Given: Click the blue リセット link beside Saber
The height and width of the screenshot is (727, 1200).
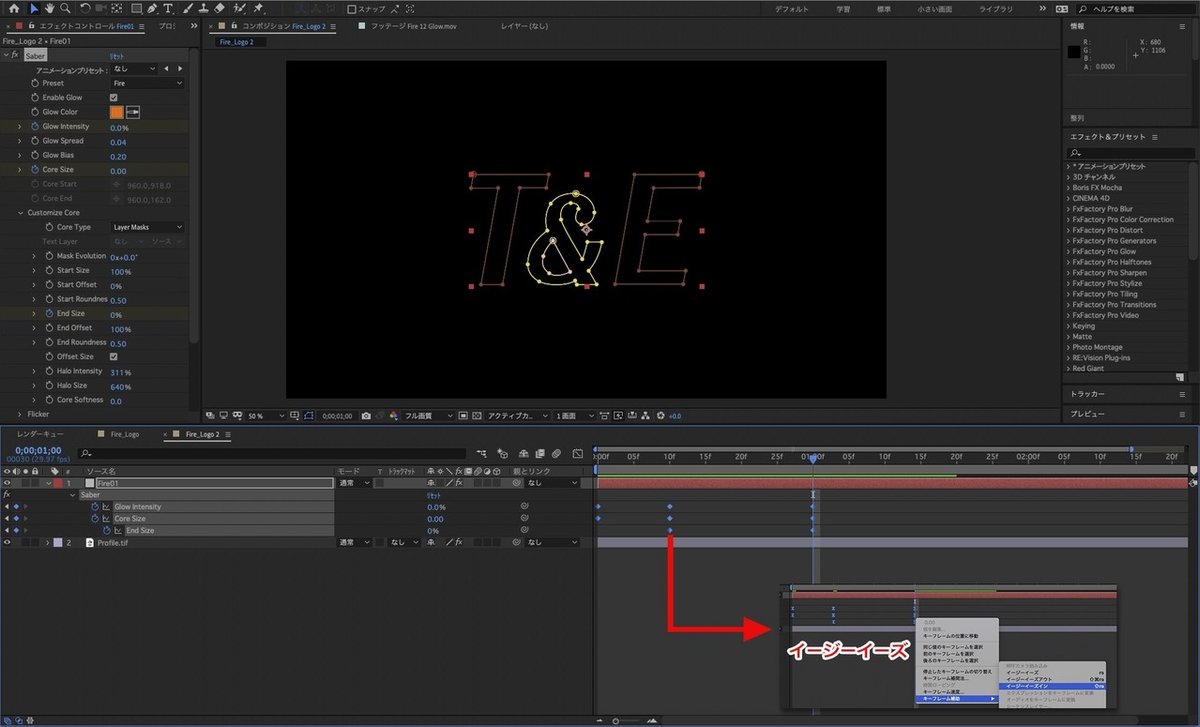Looking at the screenshot, I should click(116, 57).
